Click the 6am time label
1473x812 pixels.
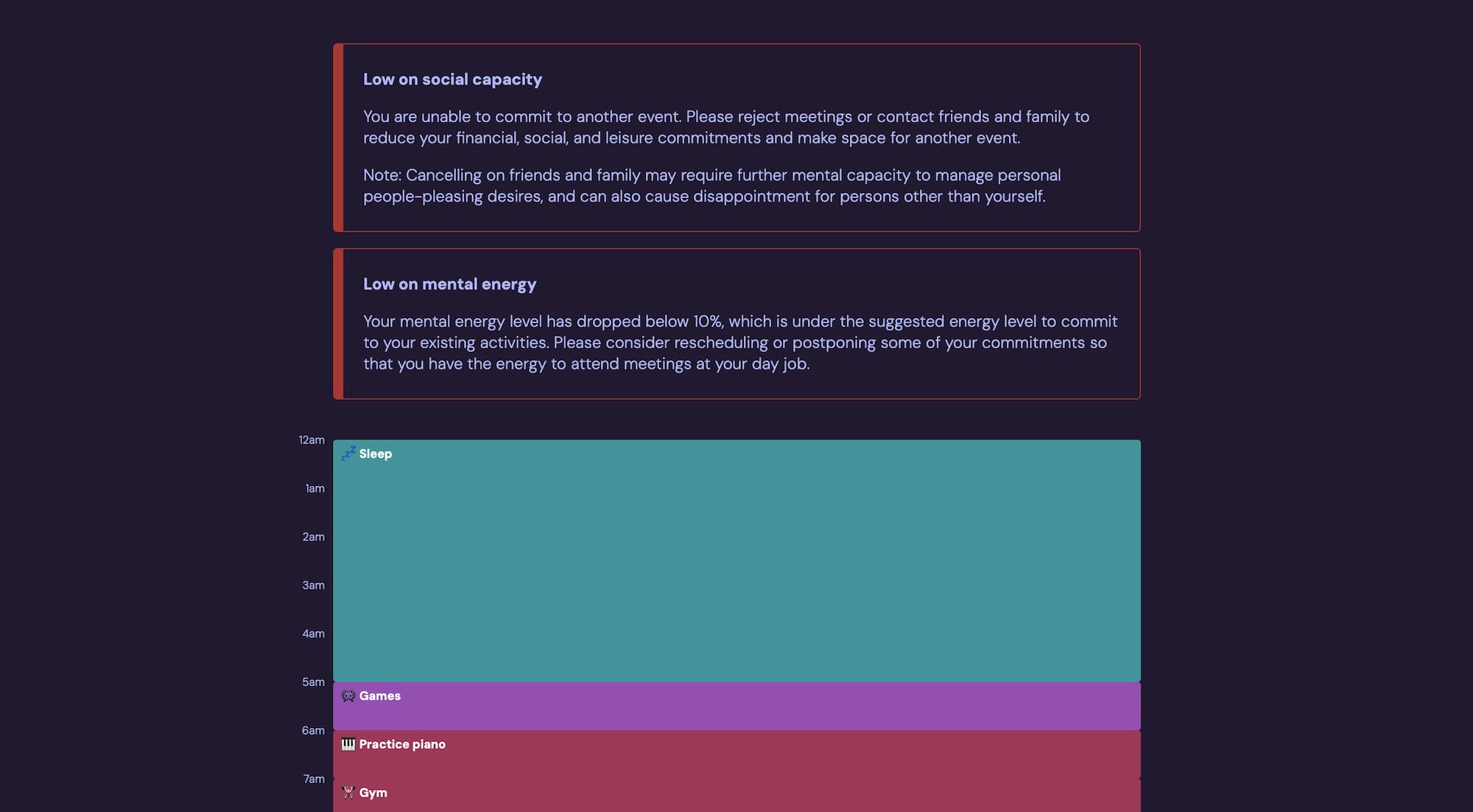[x=313, y=731]
